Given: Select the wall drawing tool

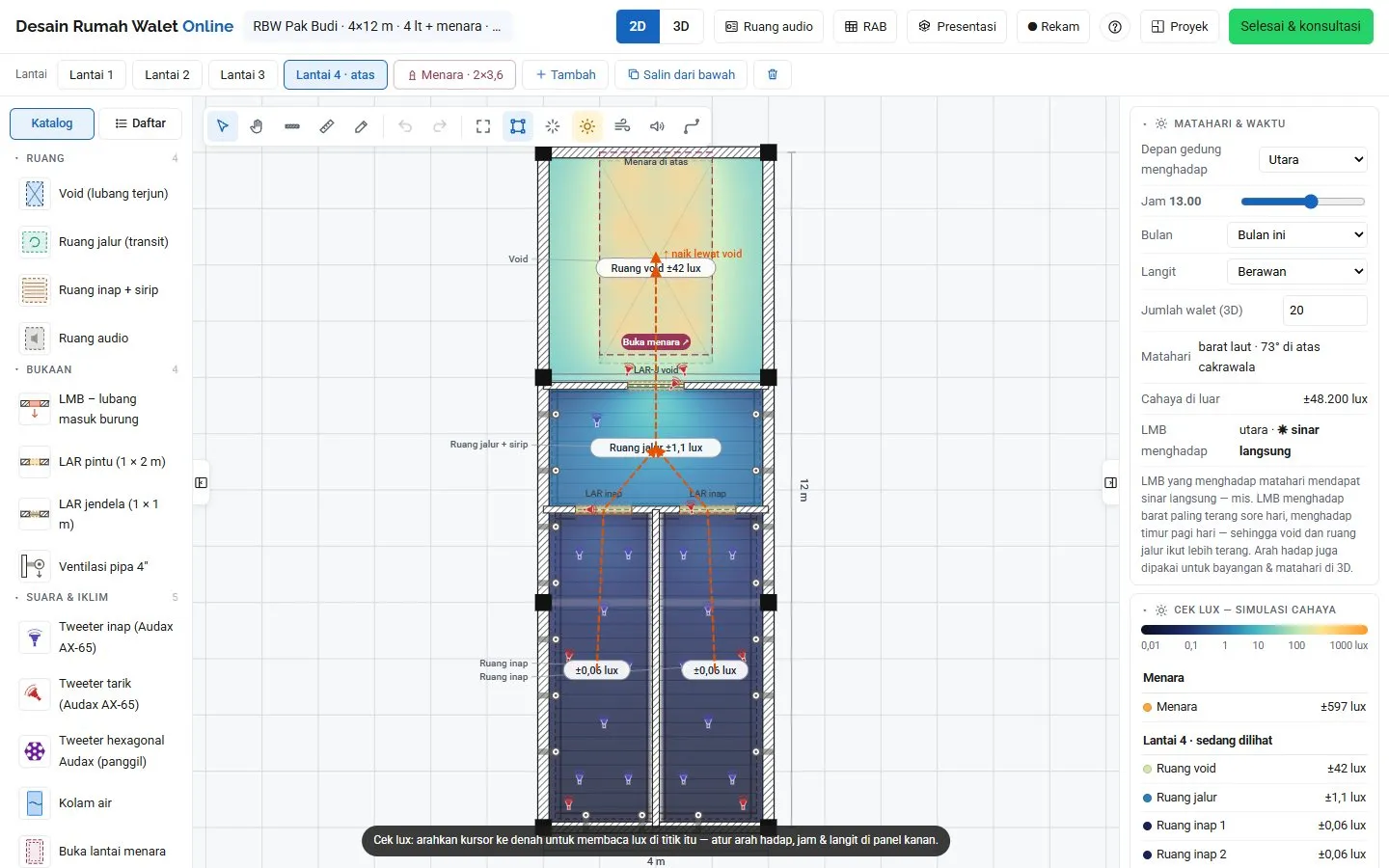Looking at the screenshot, I should coord(292,126).
